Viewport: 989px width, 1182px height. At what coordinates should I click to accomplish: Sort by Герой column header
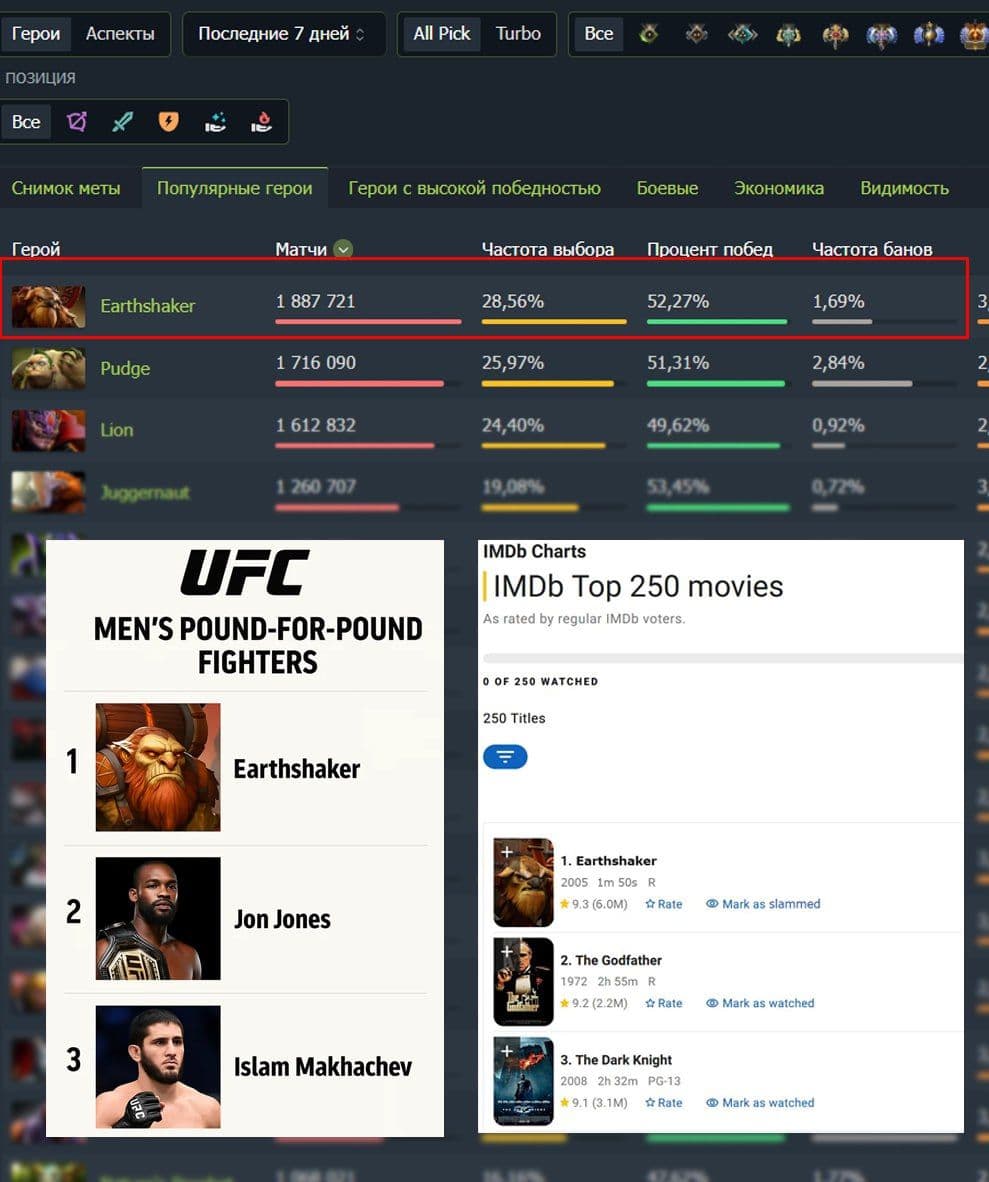[36, 250]
